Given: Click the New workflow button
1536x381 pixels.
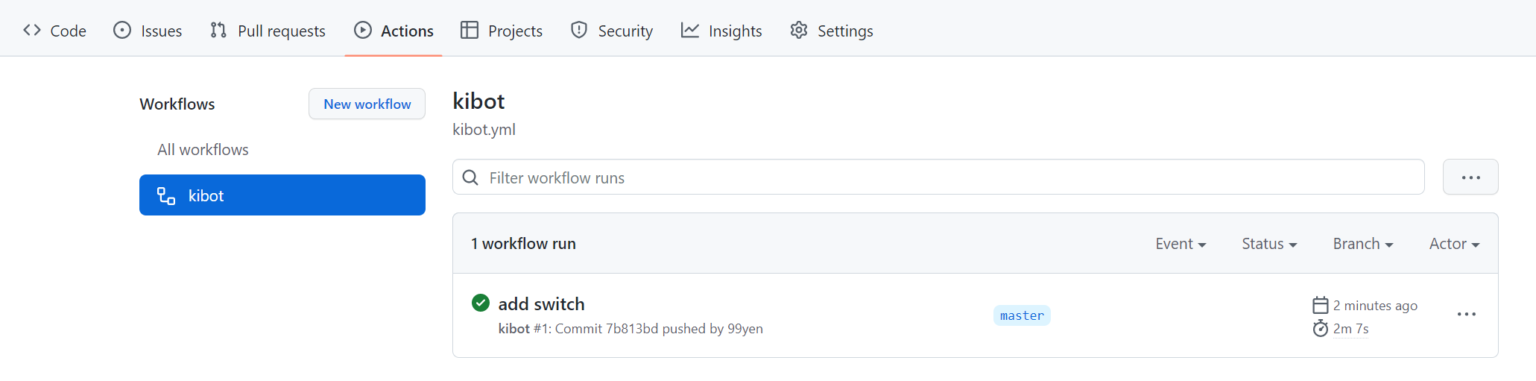Looking at the screenshot, I should [367, 104].
